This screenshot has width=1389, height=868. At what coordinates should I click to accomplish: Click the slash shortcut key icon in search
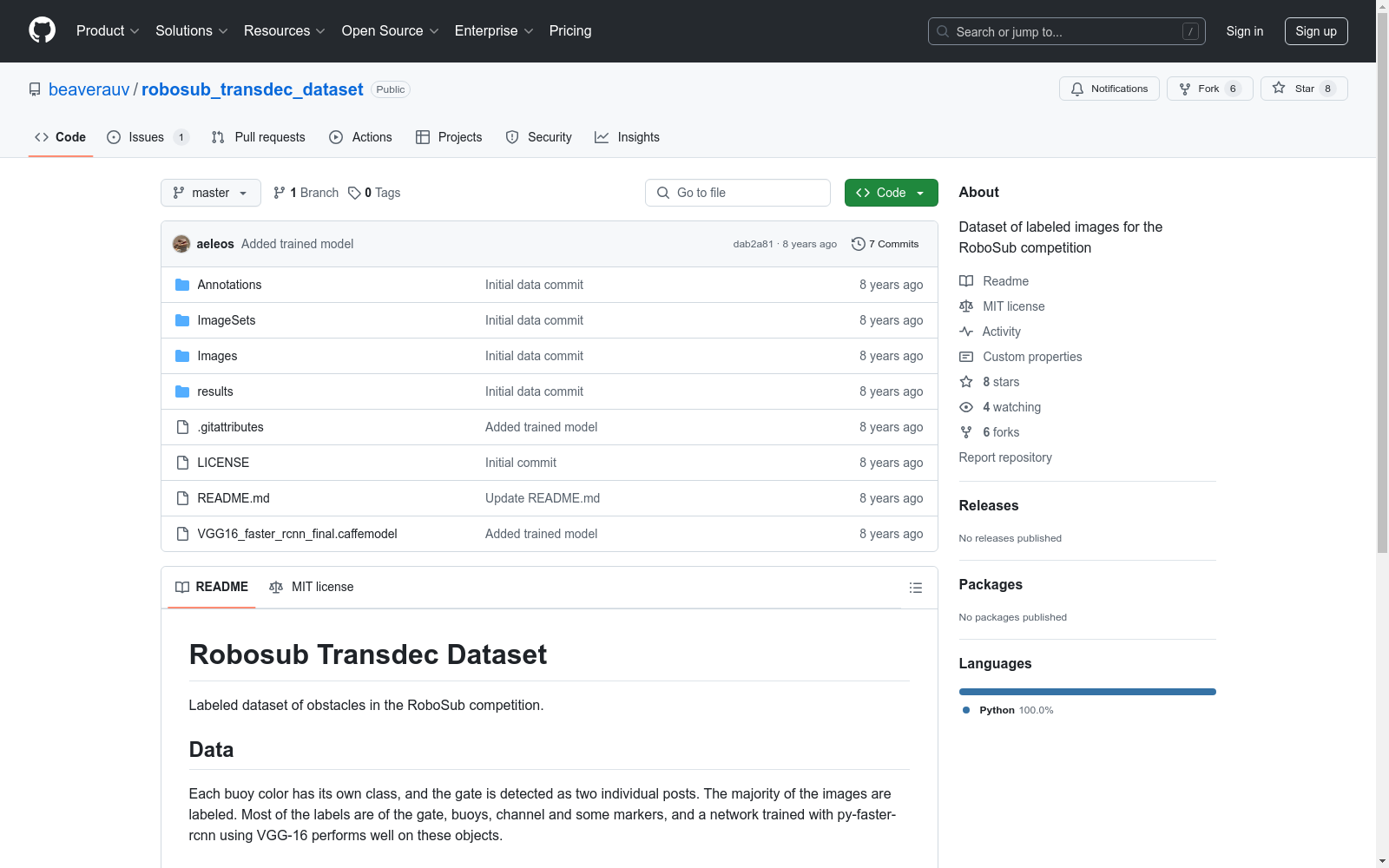(x=1190, y=31)
